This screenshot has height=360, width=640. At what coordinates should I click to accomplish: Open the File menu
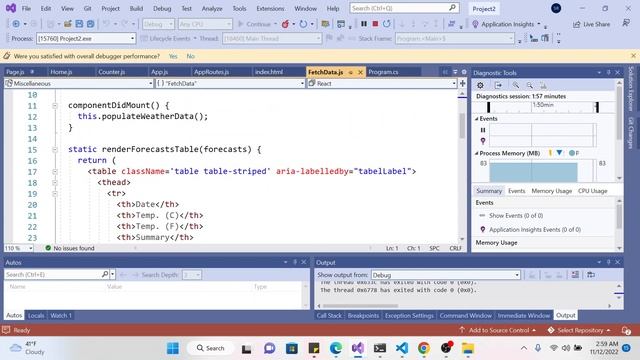coord(26,8)
